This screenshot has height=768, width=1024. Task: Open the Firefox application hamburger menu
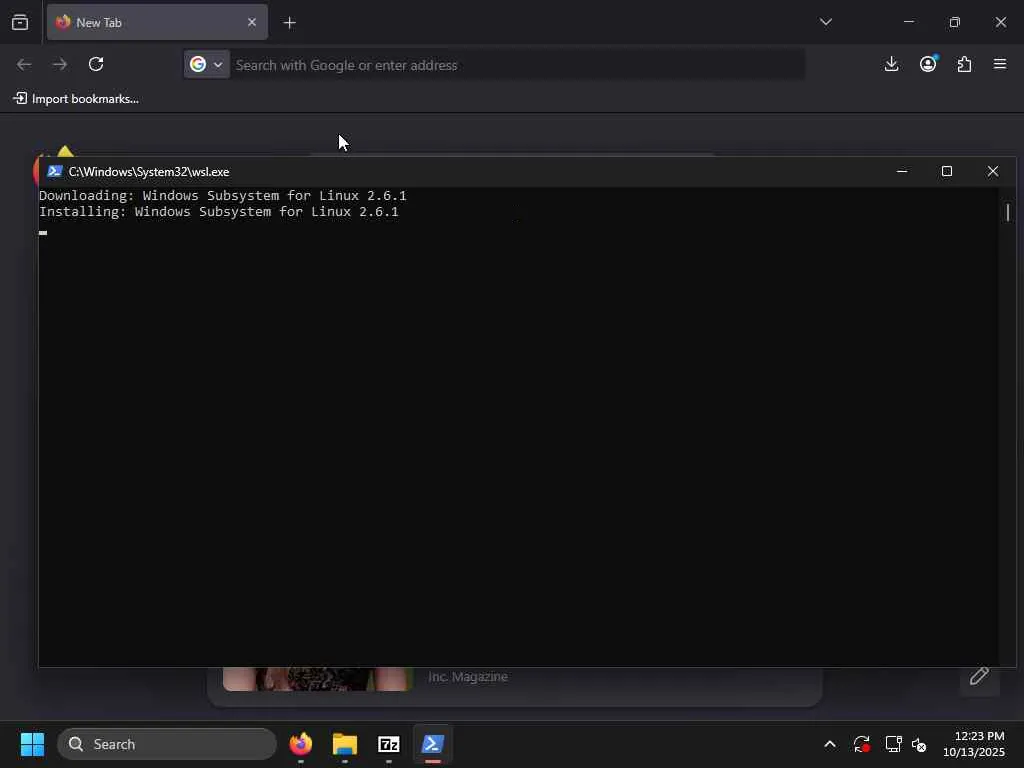pos(1000,64)
